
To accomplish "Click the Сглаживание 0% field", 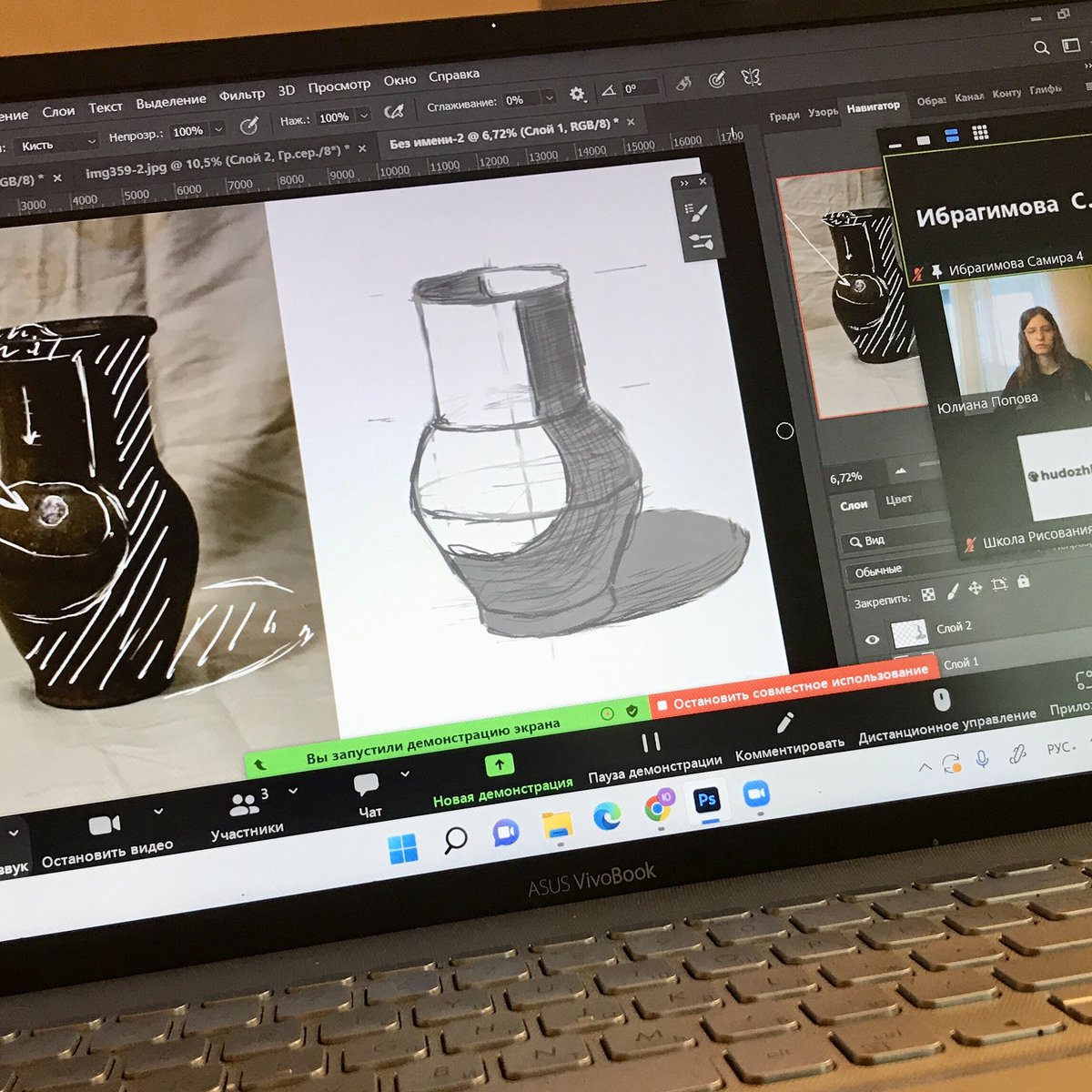I will (521, 99).
